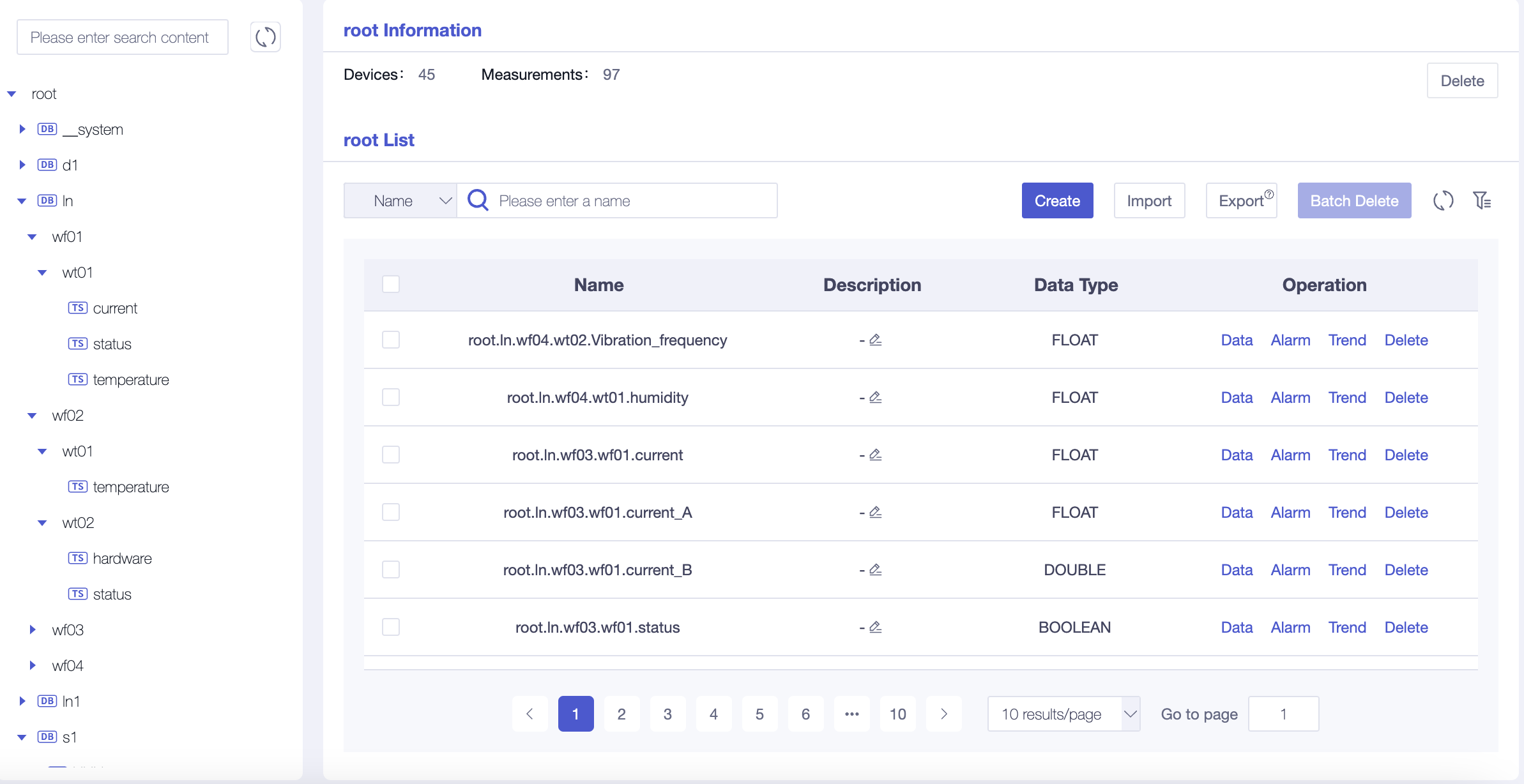Expand the d1 database node
The width and height of the screenshot is (1524, 784).
[22, 165]
